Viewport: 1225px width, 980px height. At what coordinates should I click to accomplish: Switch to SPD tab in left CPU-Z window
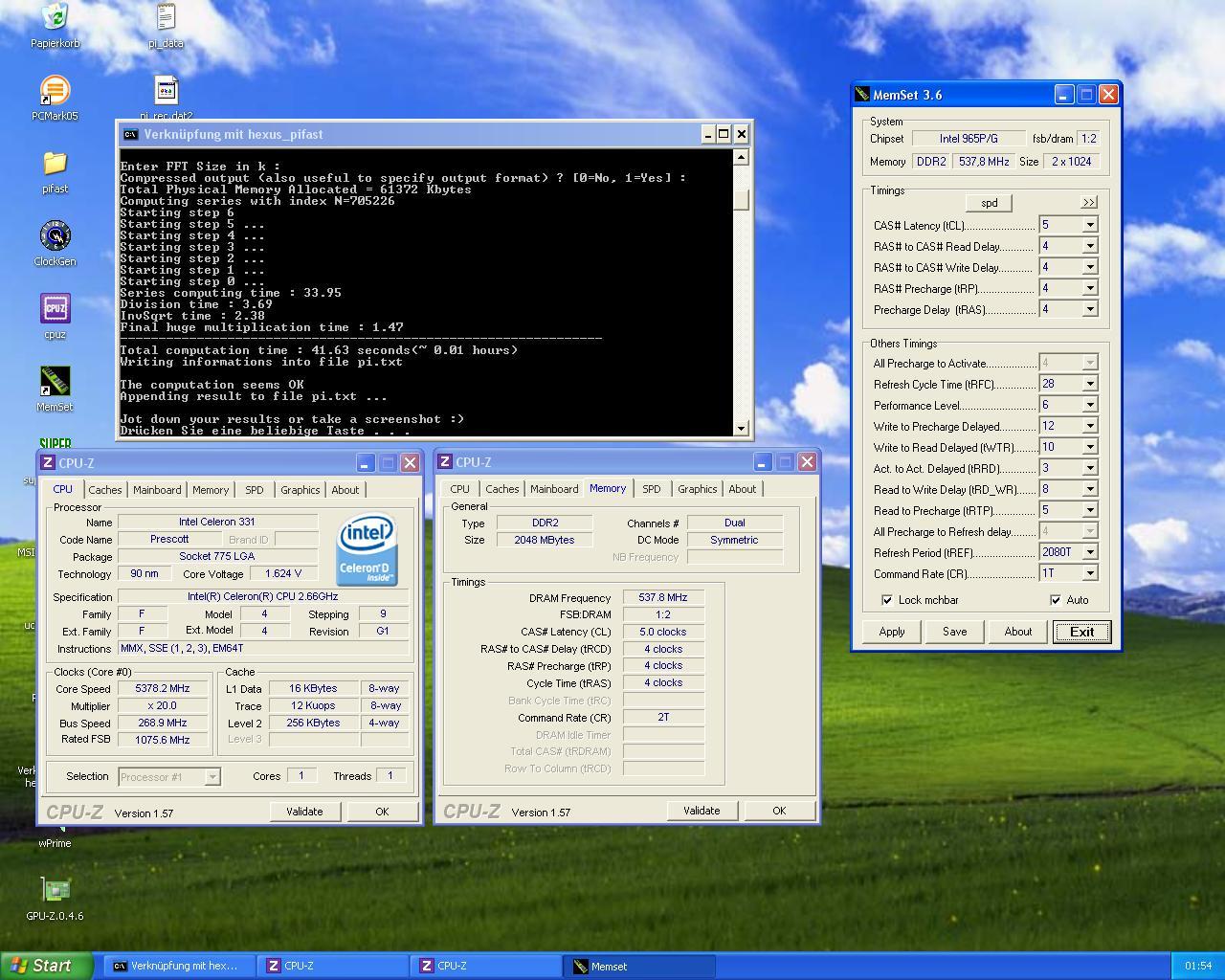tap(254, 490)
